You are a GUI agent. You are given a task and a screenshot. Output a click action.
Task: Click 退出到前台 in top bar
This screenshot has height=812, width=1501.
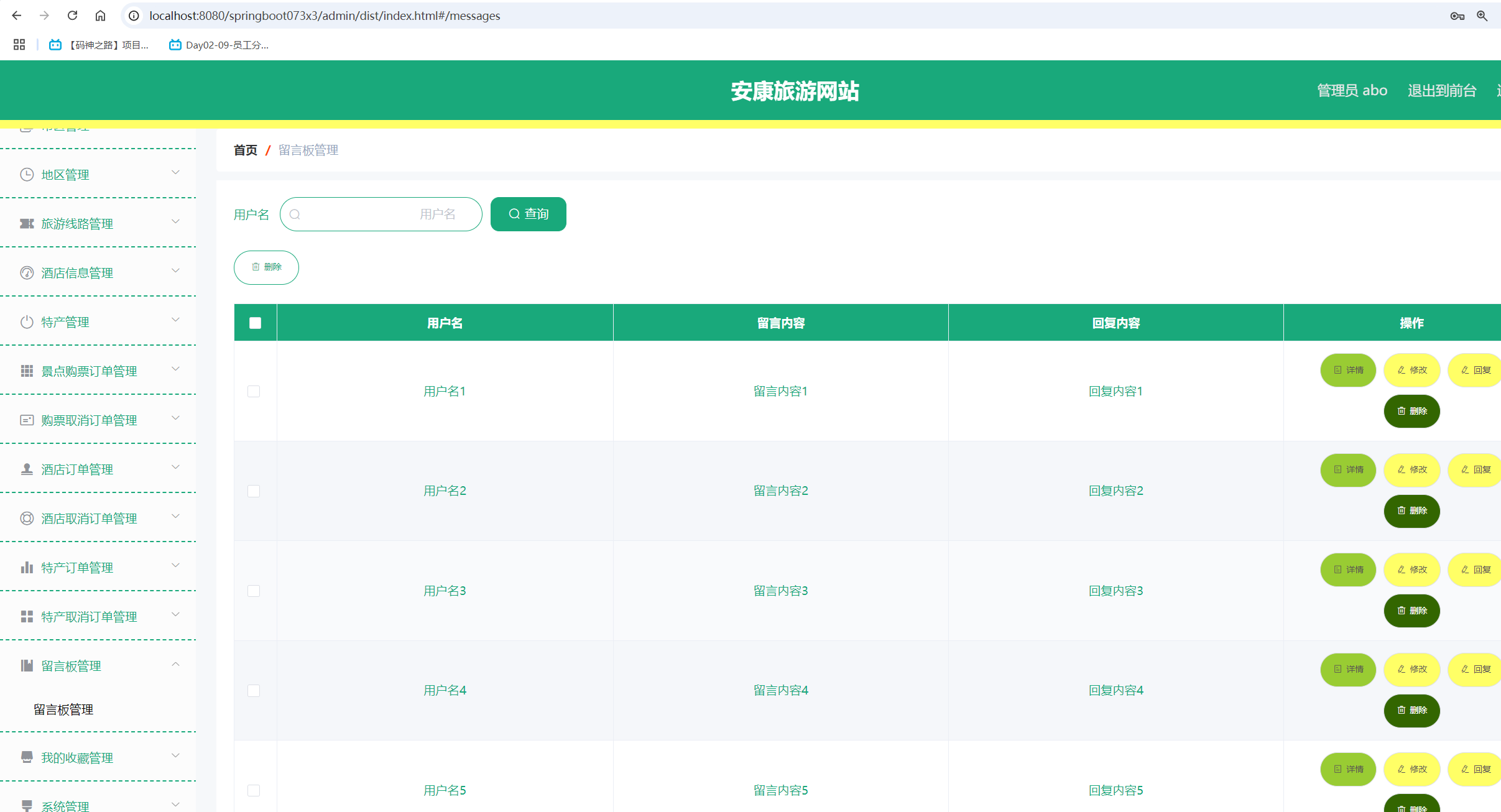(1441, 90)
